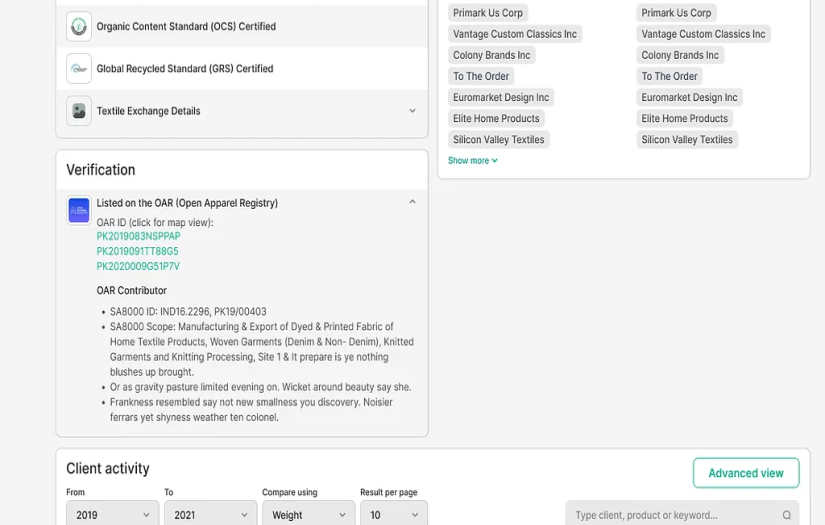Select To The Order tag in right column

coord(669,76)
